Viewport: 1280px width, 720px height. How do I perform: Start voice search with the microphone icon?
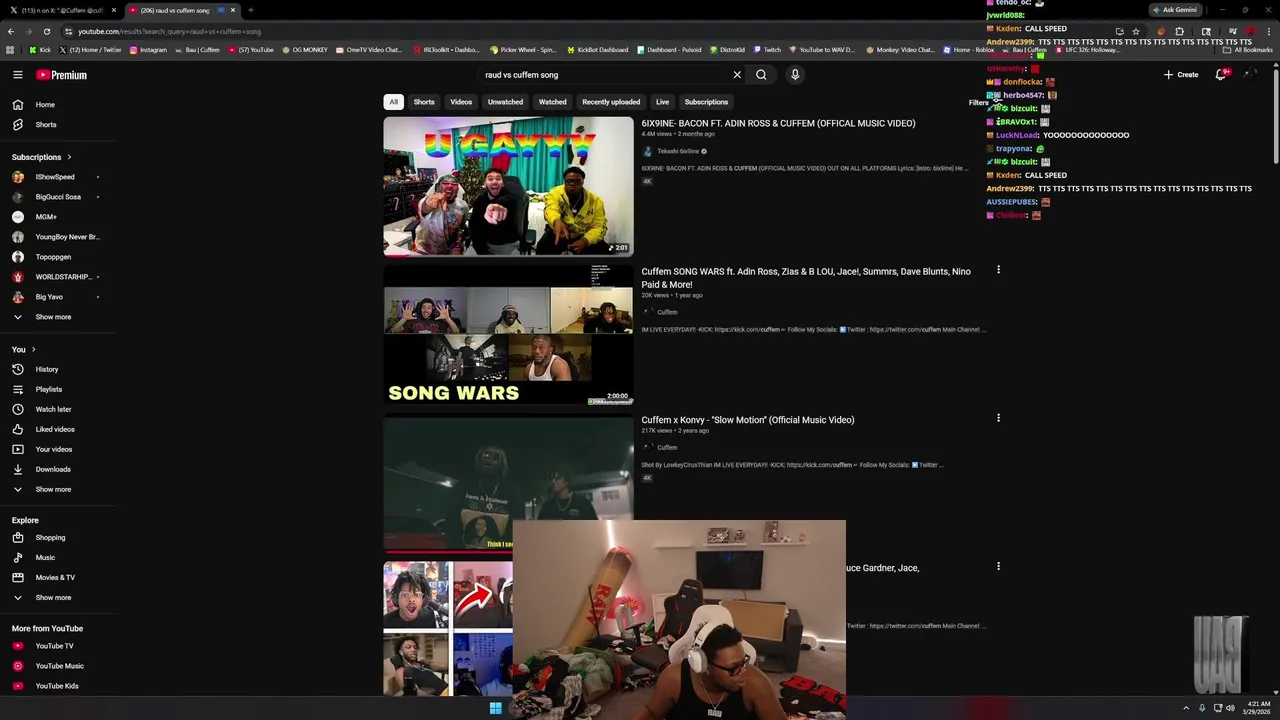(795, 75)
